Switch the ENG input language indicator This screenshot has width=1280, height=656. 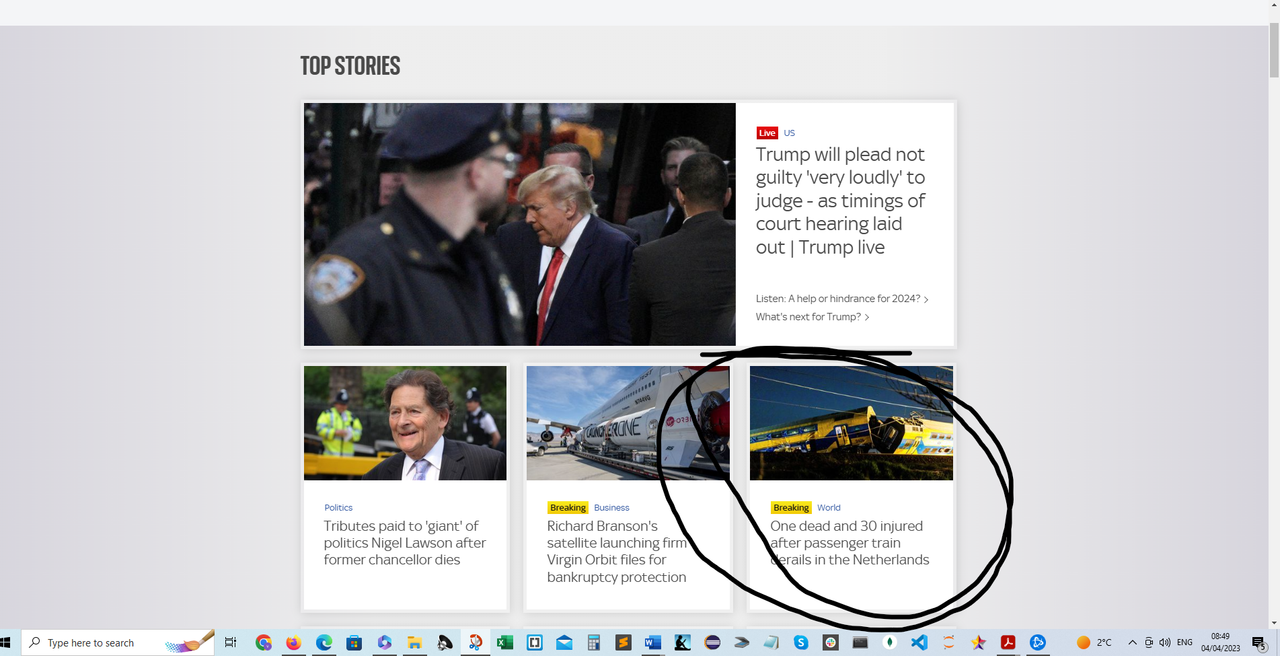[1185, 642]
